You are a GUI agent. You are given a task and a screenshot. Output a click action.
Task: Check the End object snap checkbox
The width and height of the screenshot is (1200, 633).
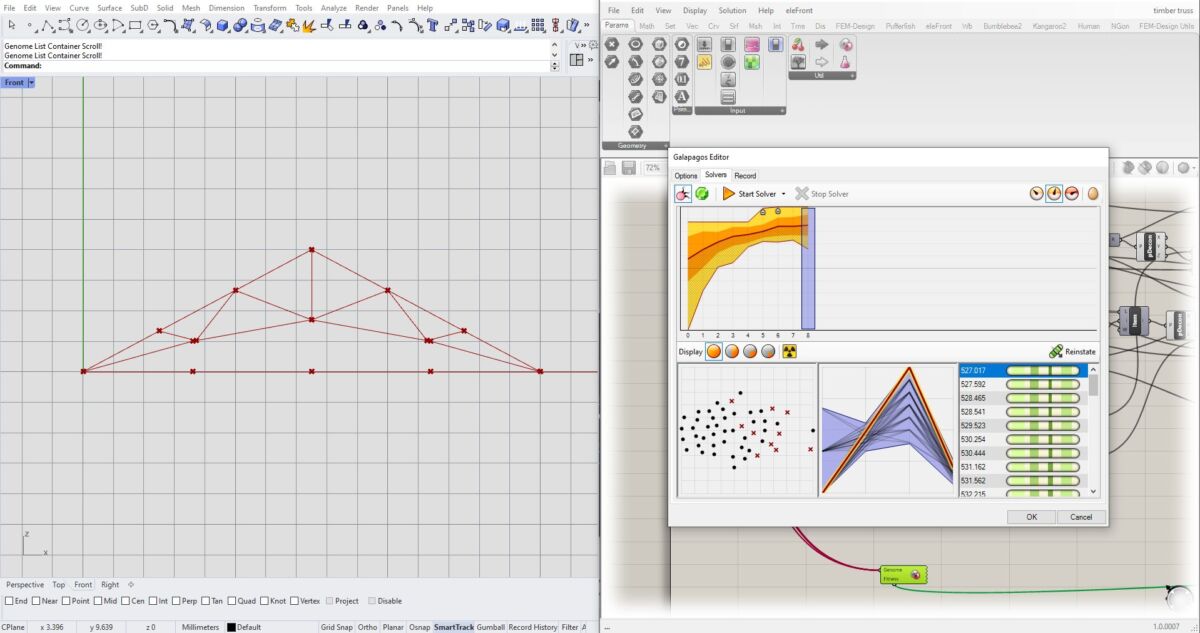pos(7,601)
